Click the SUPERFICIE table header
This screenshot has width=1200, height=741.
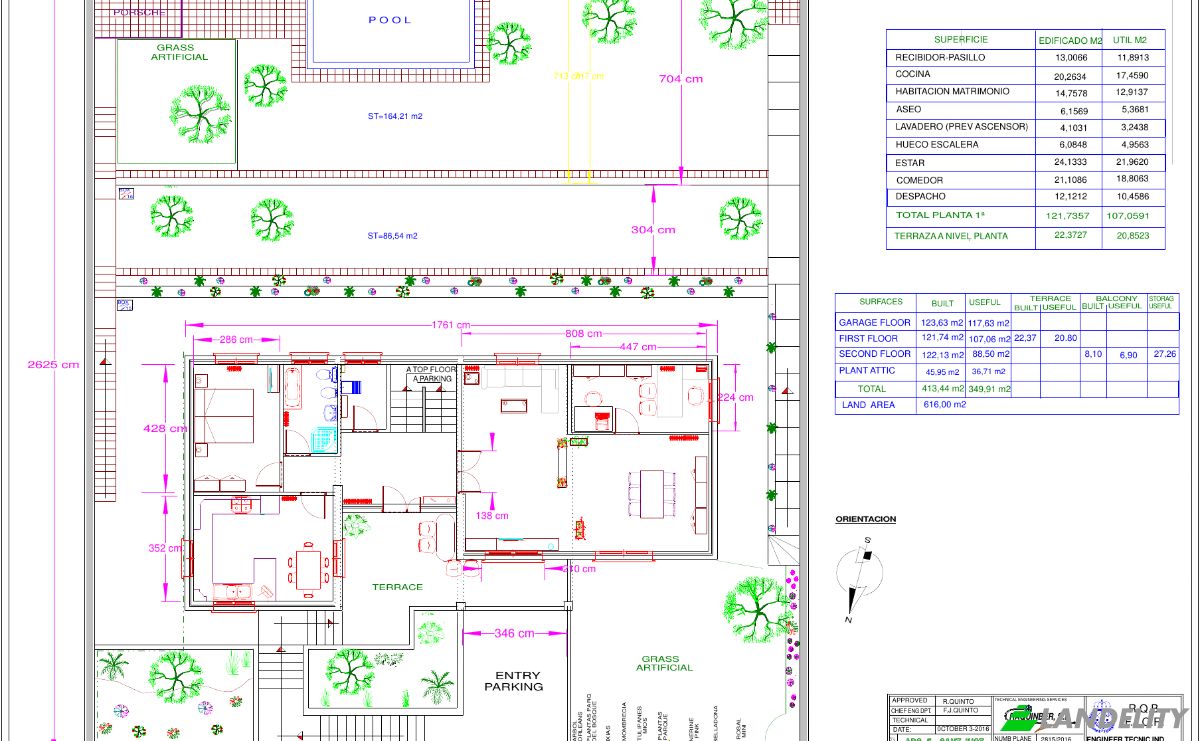[961, 39]
